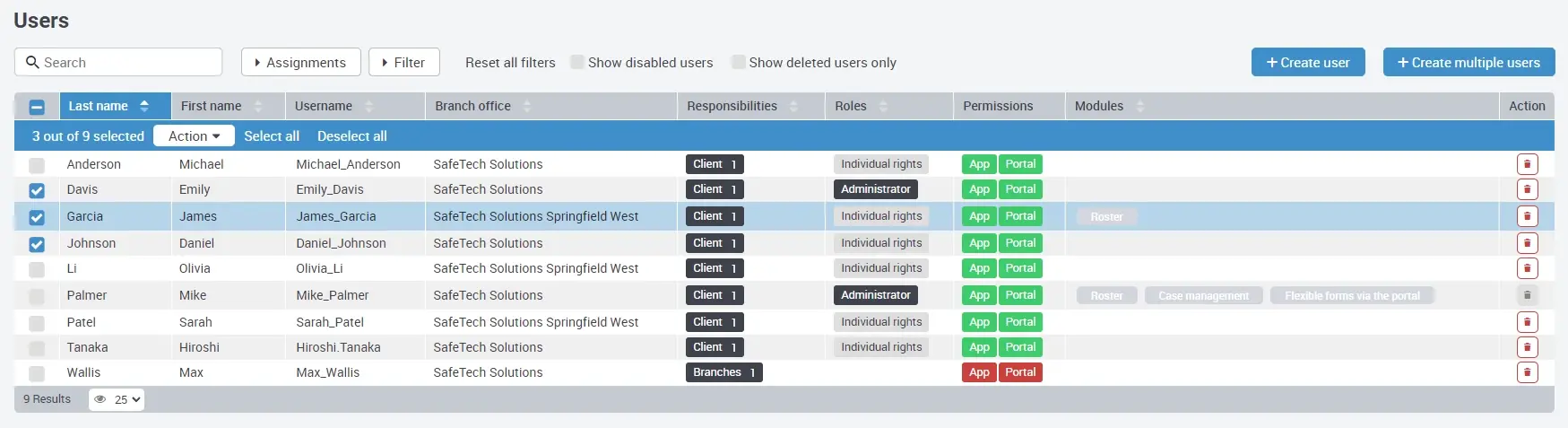Image resolution: width=1568 pixels, height=428 pixels.
Task: Open the bulk Action dropdown
Action: [x=194, y=135]
